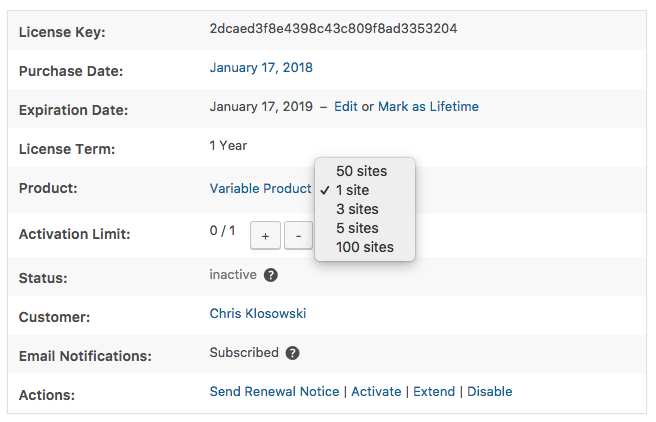Click the help icon beside Subscribed

point(292,353)
